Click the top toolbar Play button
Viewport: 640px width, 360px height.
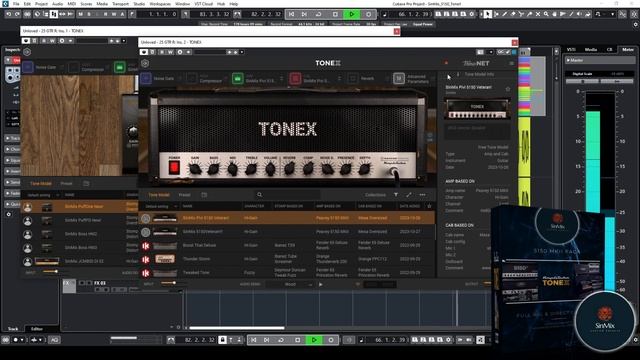click(352, 14)
